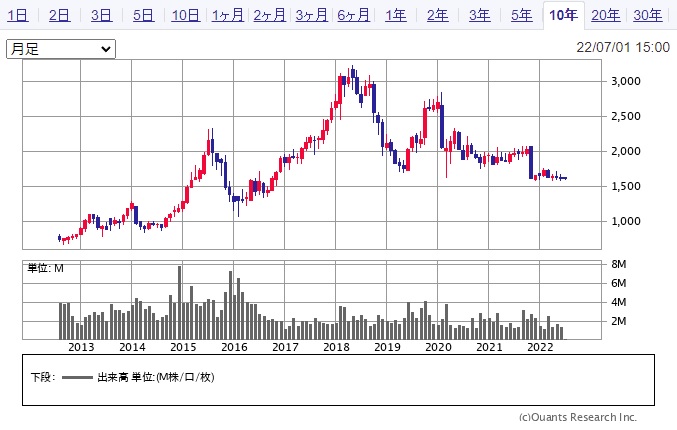
Task: Open the 1ヶ月 range tab
Action: point(228,16)
